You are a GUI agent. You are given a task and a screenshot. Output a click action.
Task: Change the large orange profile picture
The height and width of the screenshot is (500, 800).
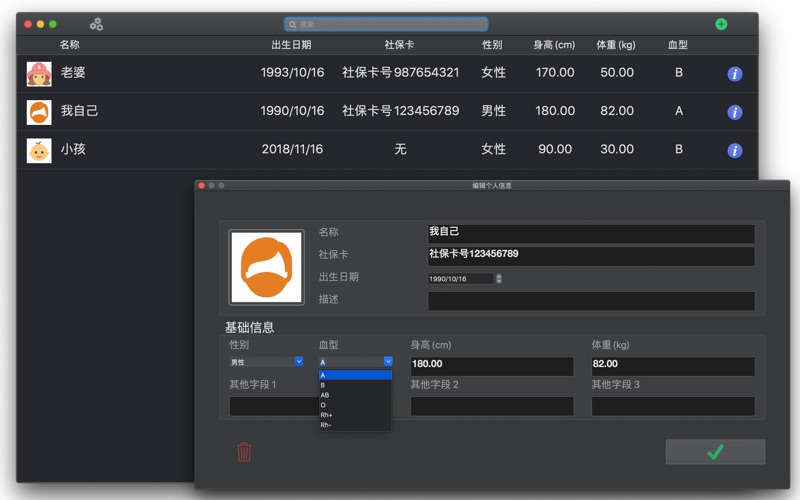click(266, 267)
